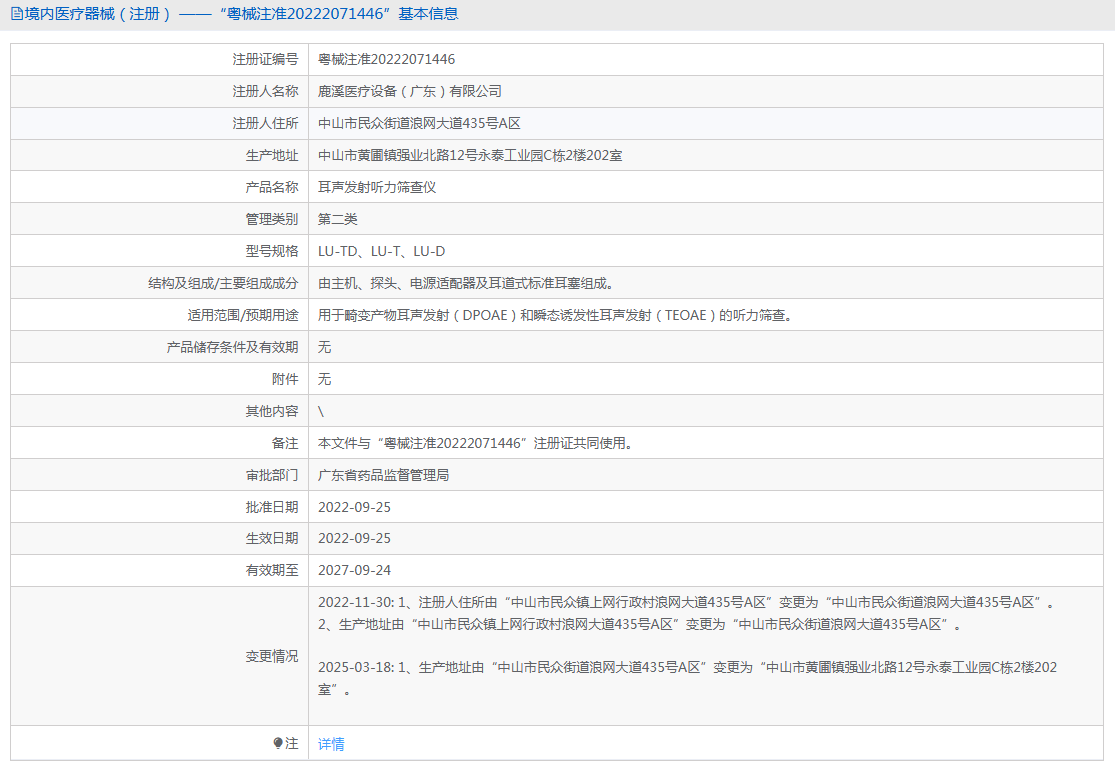The width and height of the screenshot is (1115, 770).
Task: Click the 变更情况 label
Action: 272,656
